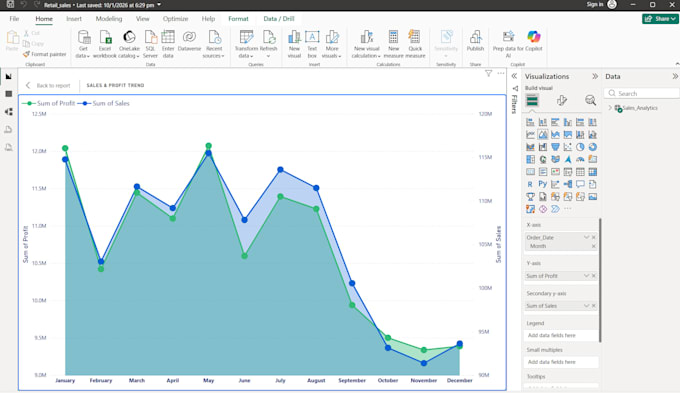680x393 pixels.
Task: Select the pie chart visual type
Action: click(580, 147)
